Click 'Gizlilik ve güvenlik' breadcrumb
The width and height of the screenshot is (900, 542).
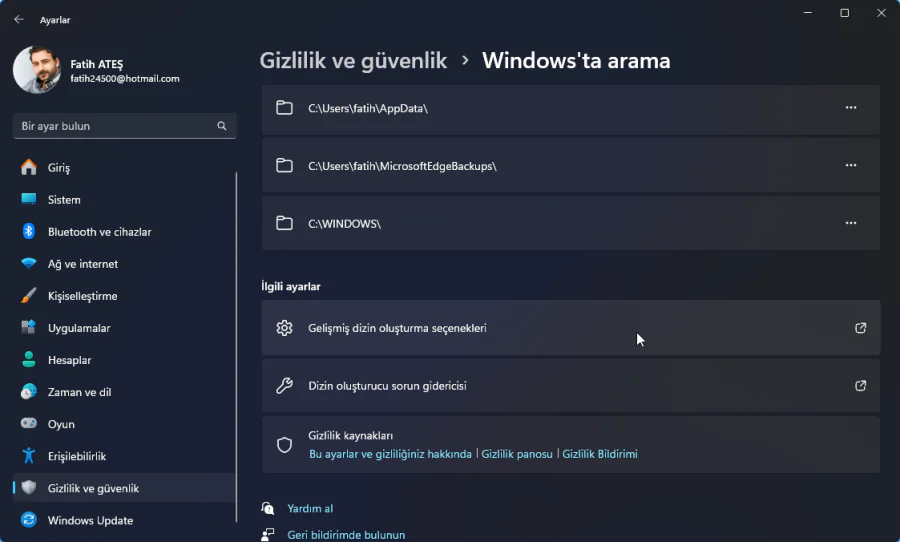(353, 61)
